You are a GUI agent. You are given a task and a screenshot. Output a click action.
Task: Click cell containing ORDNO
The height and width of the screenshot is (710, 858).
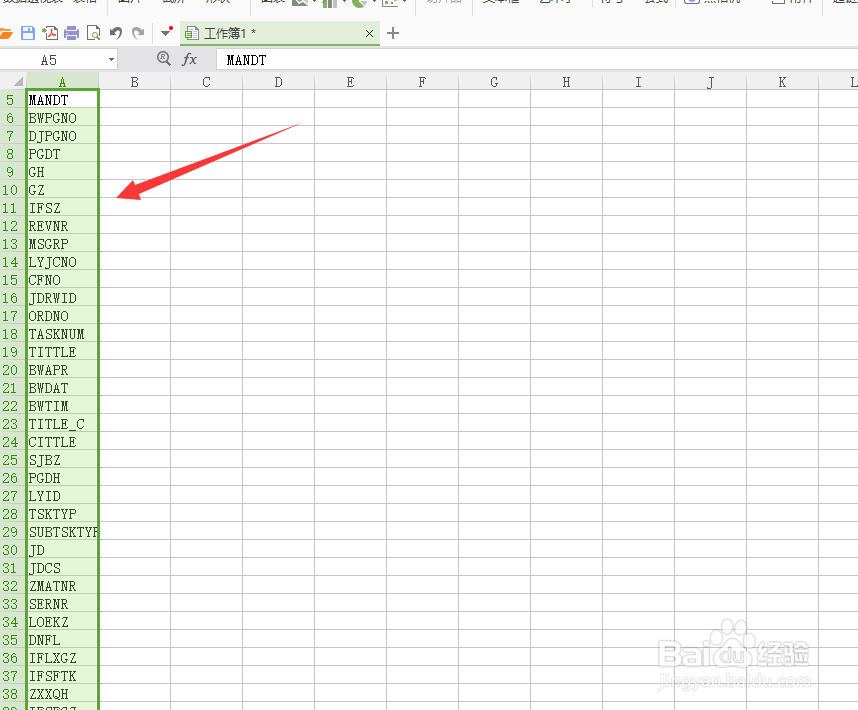point(62,316)
